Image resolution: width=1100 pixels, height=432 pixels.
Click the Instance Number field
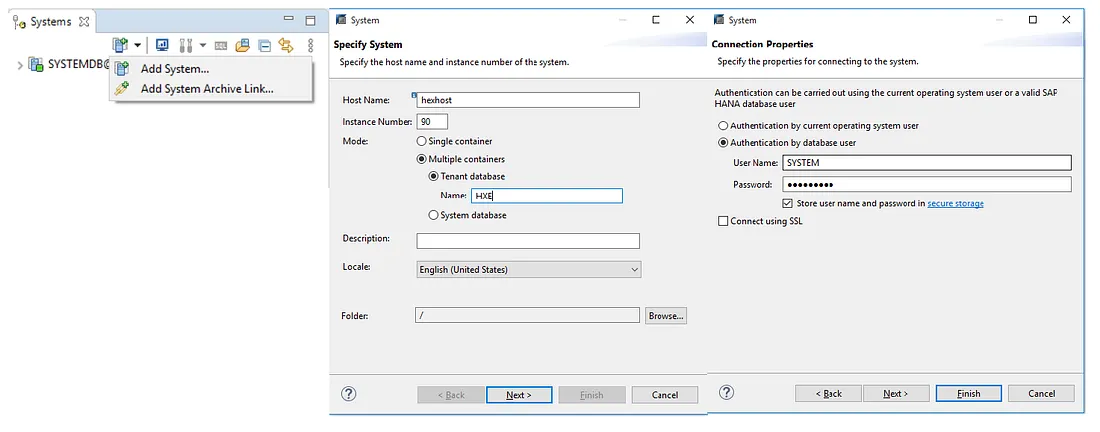pos(432,121)
